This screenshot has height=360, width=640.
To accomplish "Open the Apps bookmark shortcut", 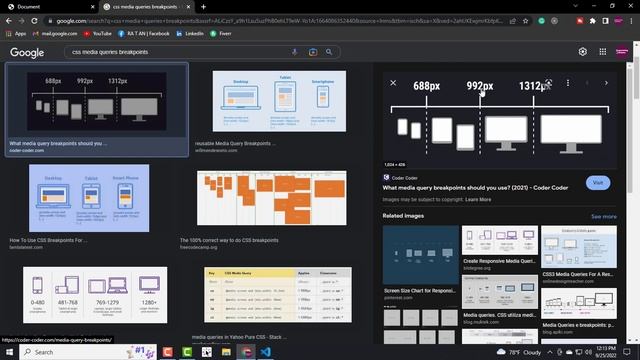I will pyautogui.click(x=16, y=33).
